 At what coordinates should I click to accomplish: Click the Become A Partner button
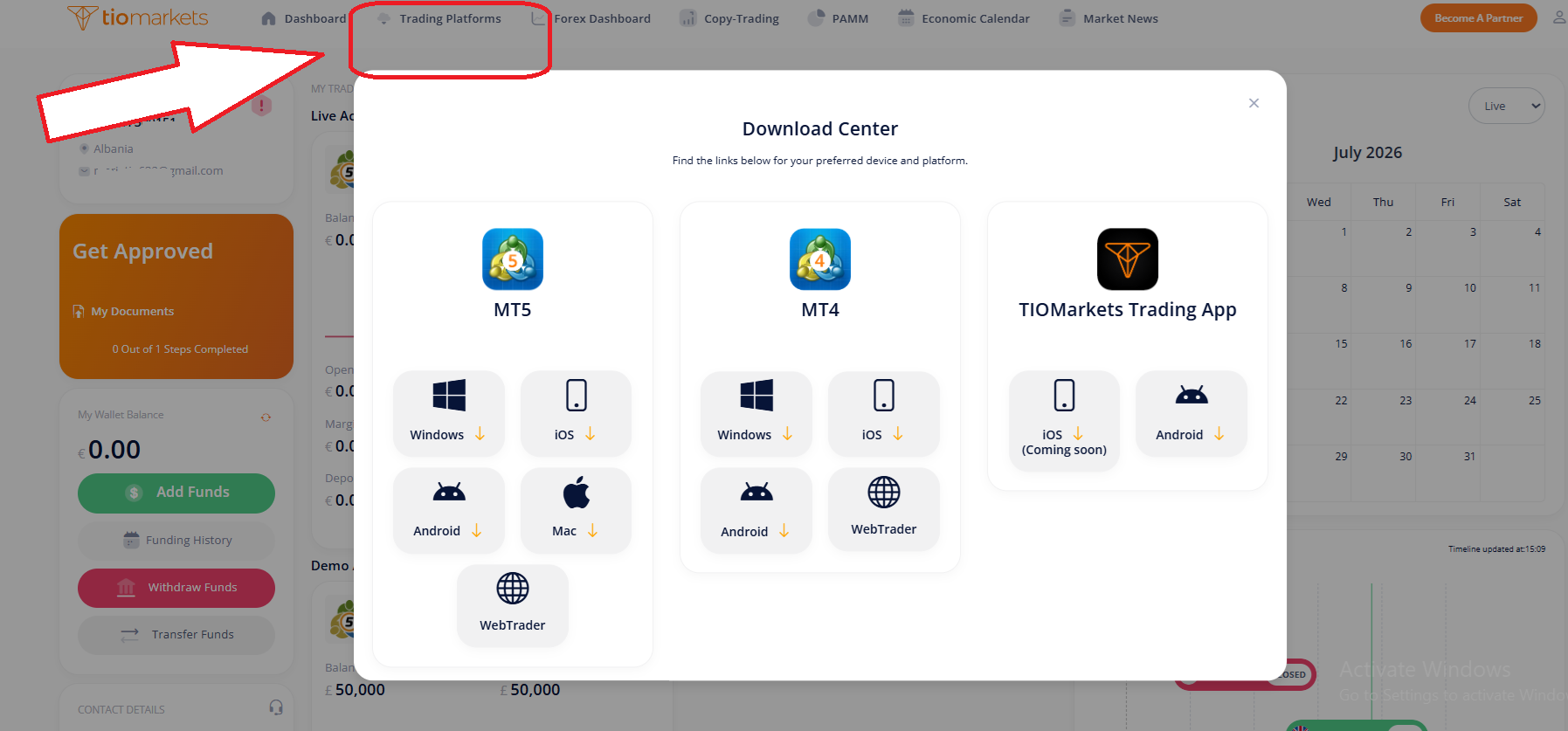pyautogui.click(x=1478, y=18)
